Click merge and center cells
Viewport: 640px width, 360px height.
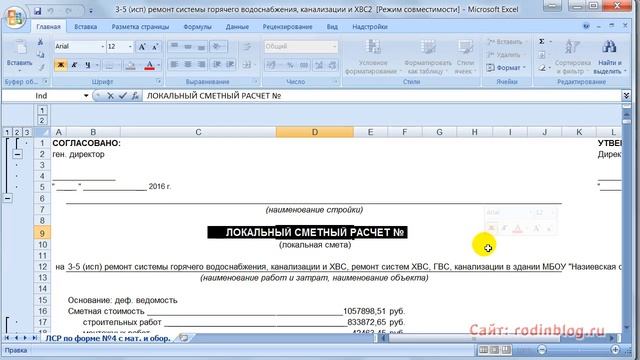[247, 64]
